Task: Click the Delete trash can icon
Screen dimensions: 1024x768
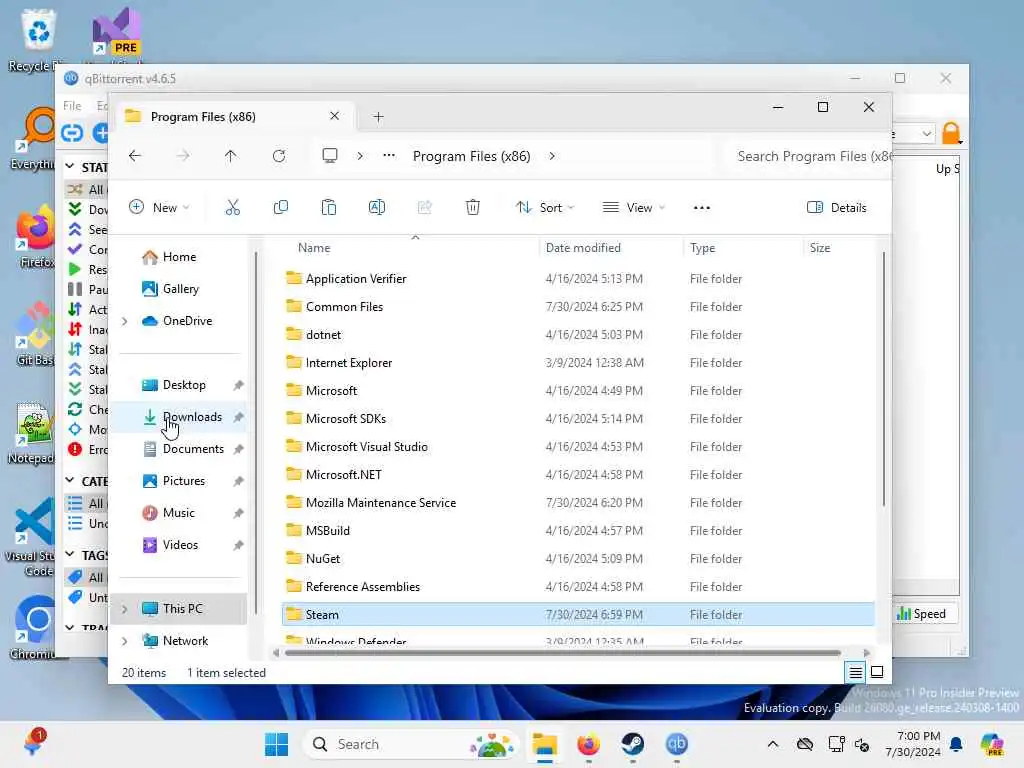Action: pos(473,208)
